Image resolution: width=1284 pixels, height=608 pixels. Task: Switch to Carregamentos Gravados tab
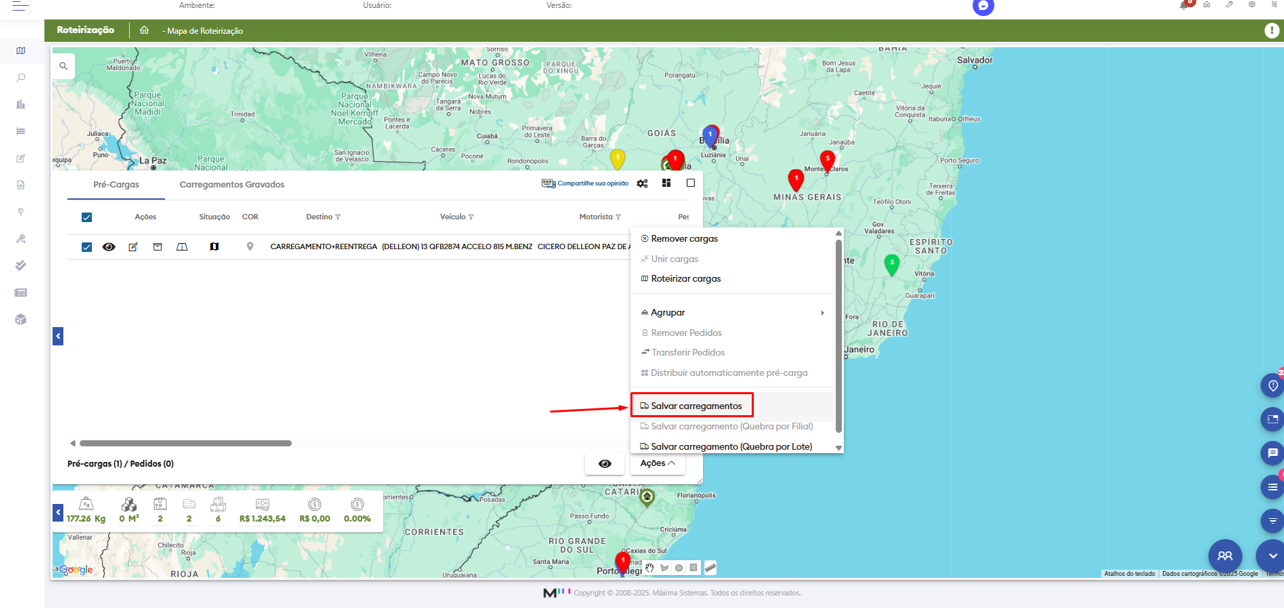click(232, 185)
